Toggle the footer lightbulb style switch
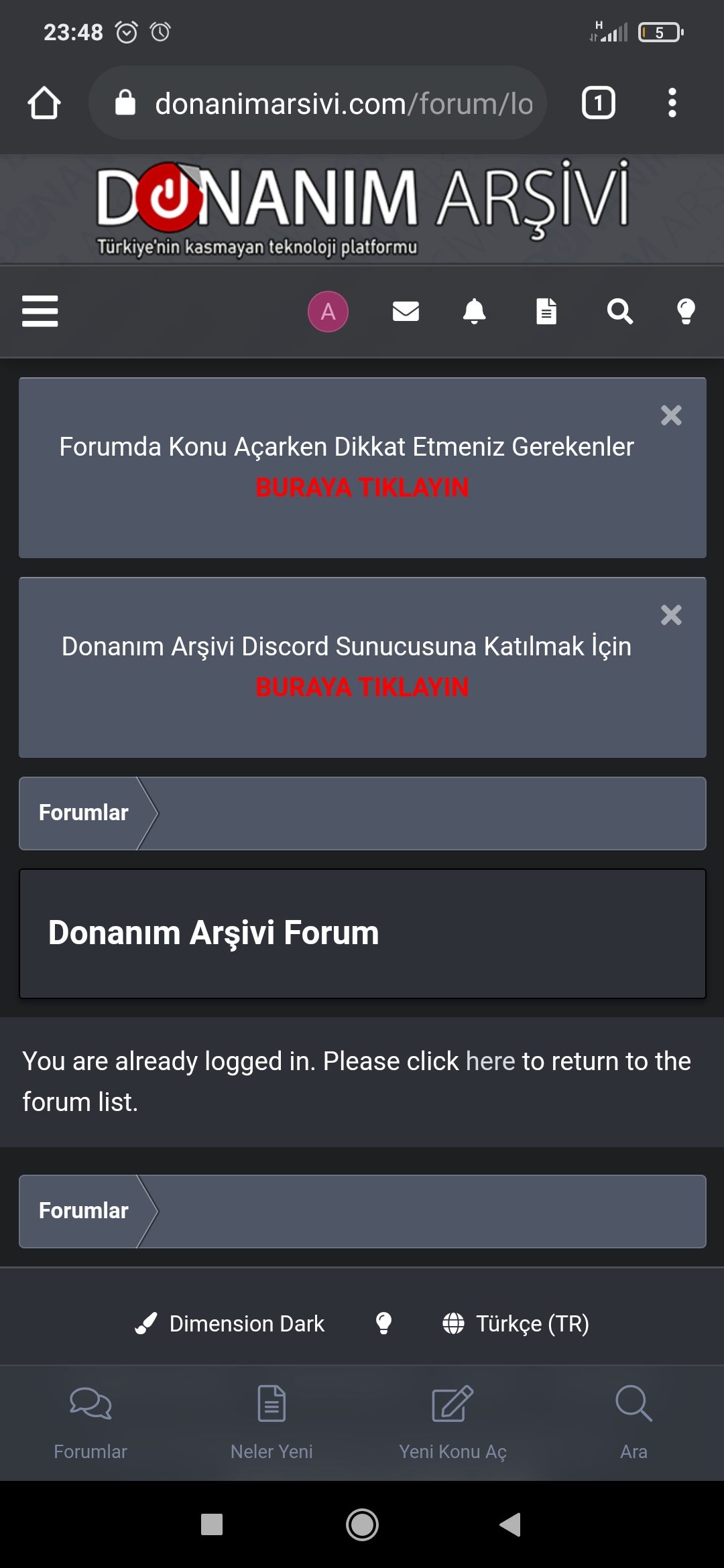 click(x=383, y=1323)
